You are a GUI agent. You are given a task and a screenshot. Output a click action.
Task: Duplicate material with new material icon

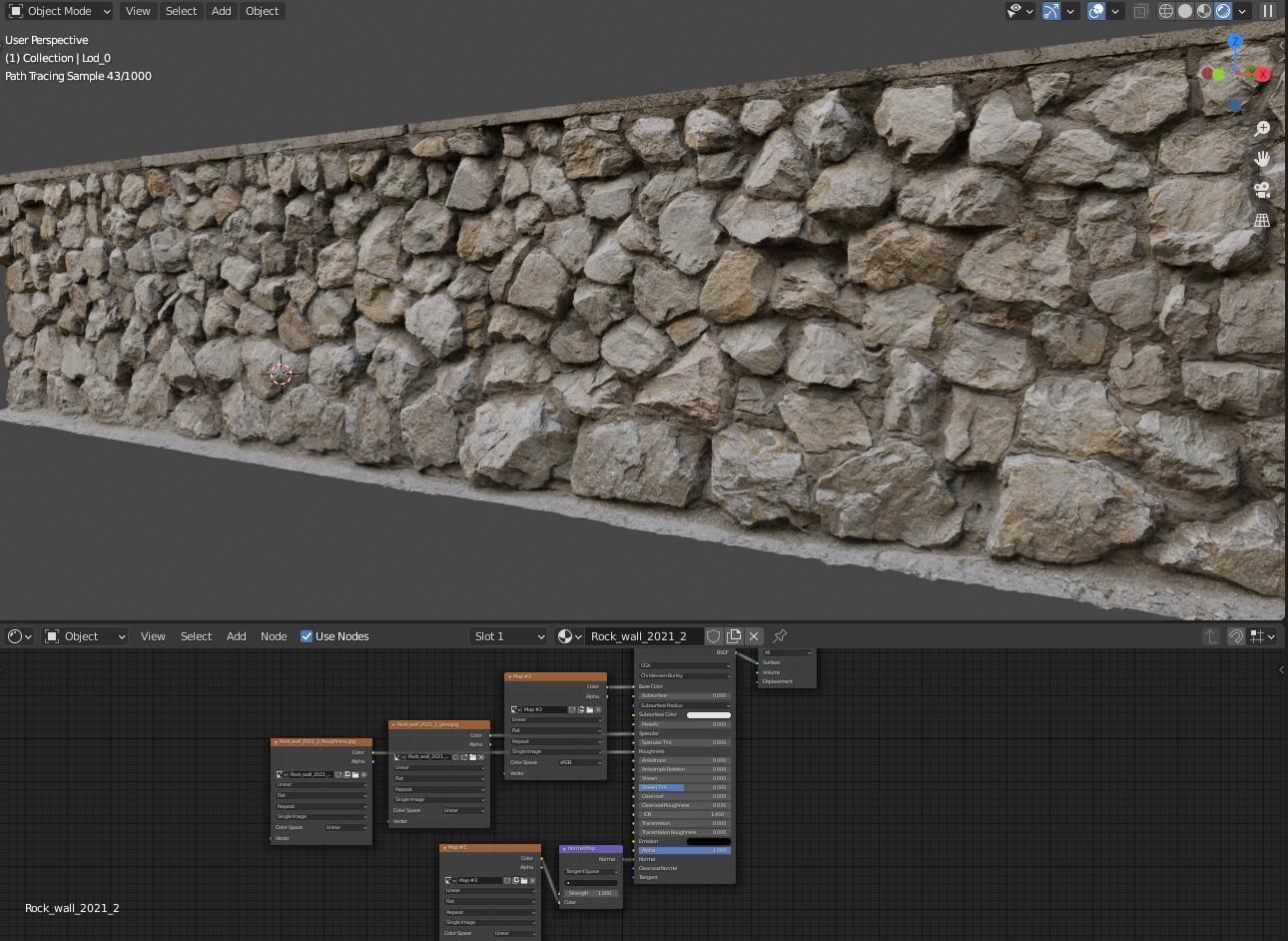point(734,636)
